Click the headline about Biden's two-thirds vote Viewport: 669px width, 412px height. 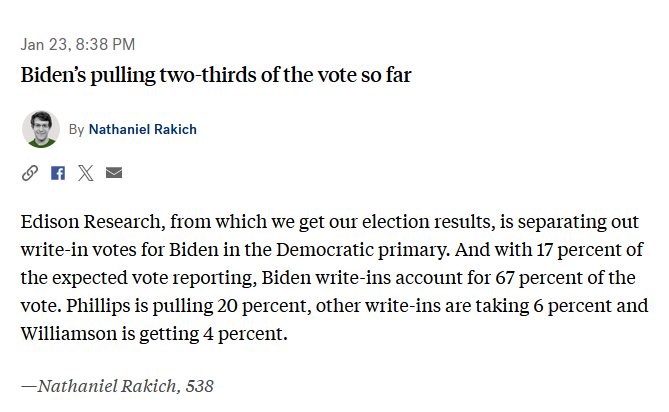click(216, 75)
